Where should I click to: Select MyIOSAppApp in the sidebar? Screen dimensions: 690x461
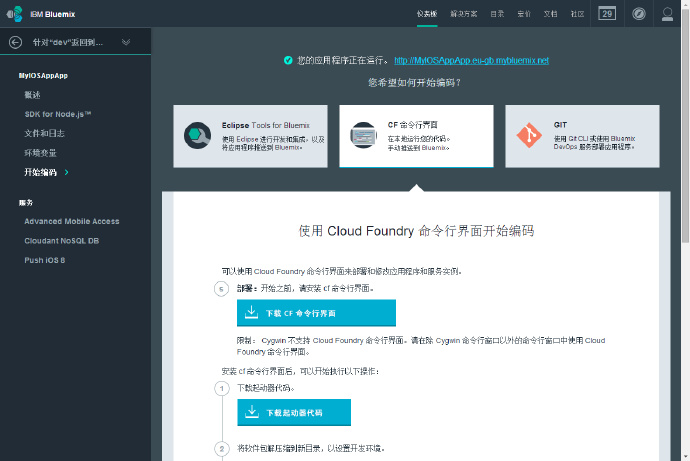[43, 76]
